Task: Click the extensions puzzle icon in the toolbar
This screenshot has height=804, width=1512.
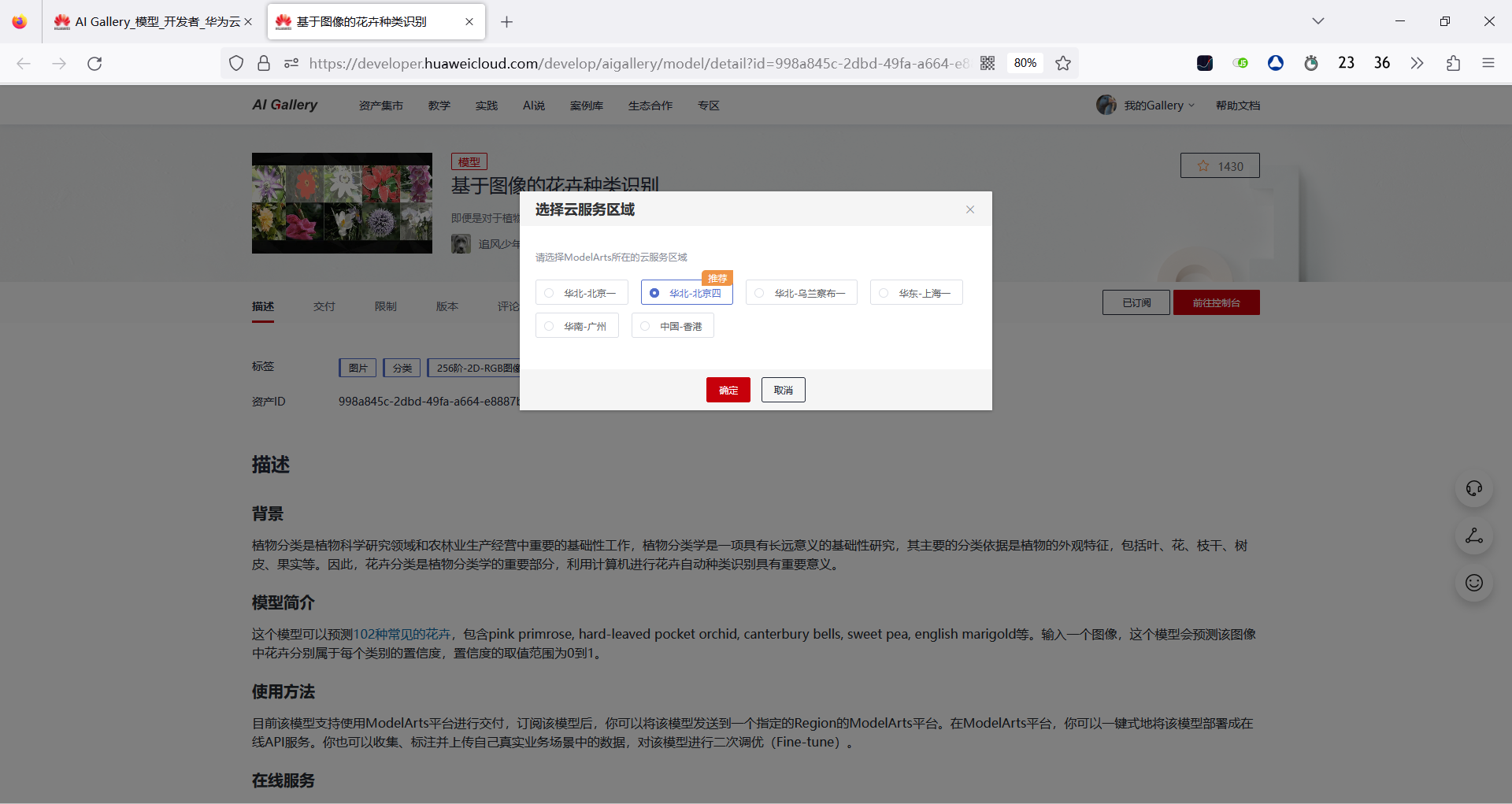Action: point(1454,63)
